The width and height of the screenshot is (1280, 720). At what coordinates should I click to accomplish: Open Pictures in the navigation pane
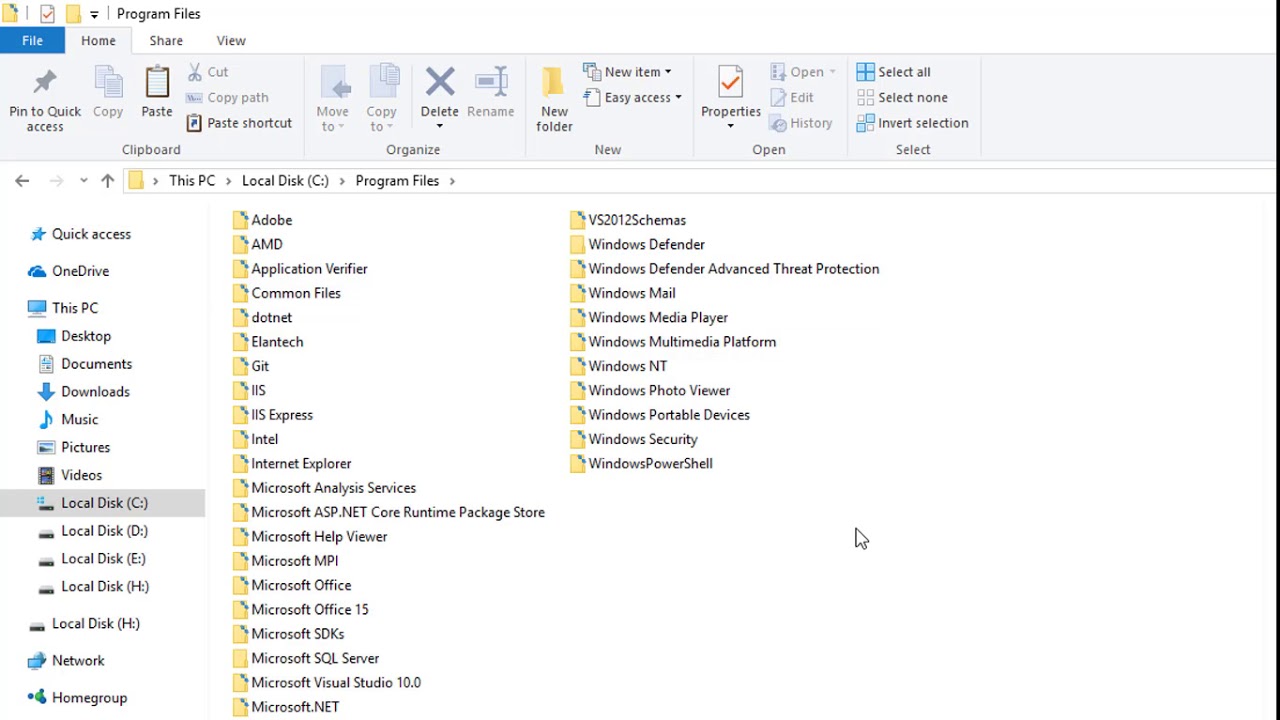pos(74,447)
